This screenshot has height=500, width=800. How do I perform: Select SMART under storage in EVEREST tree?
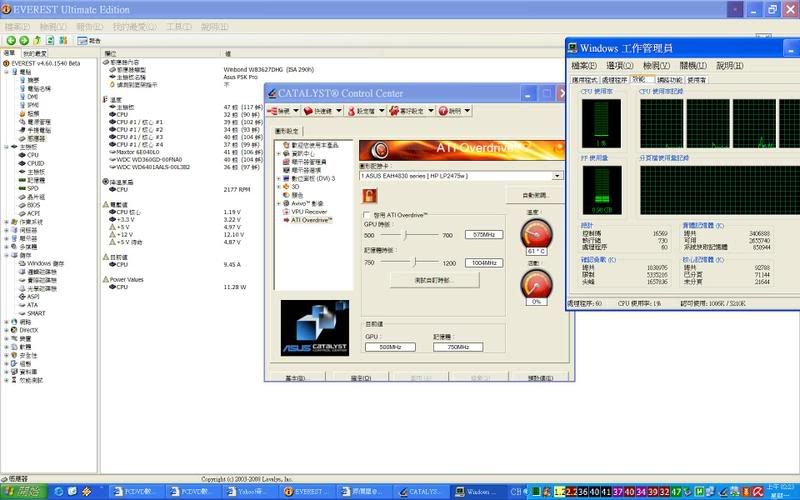[36, 313]
